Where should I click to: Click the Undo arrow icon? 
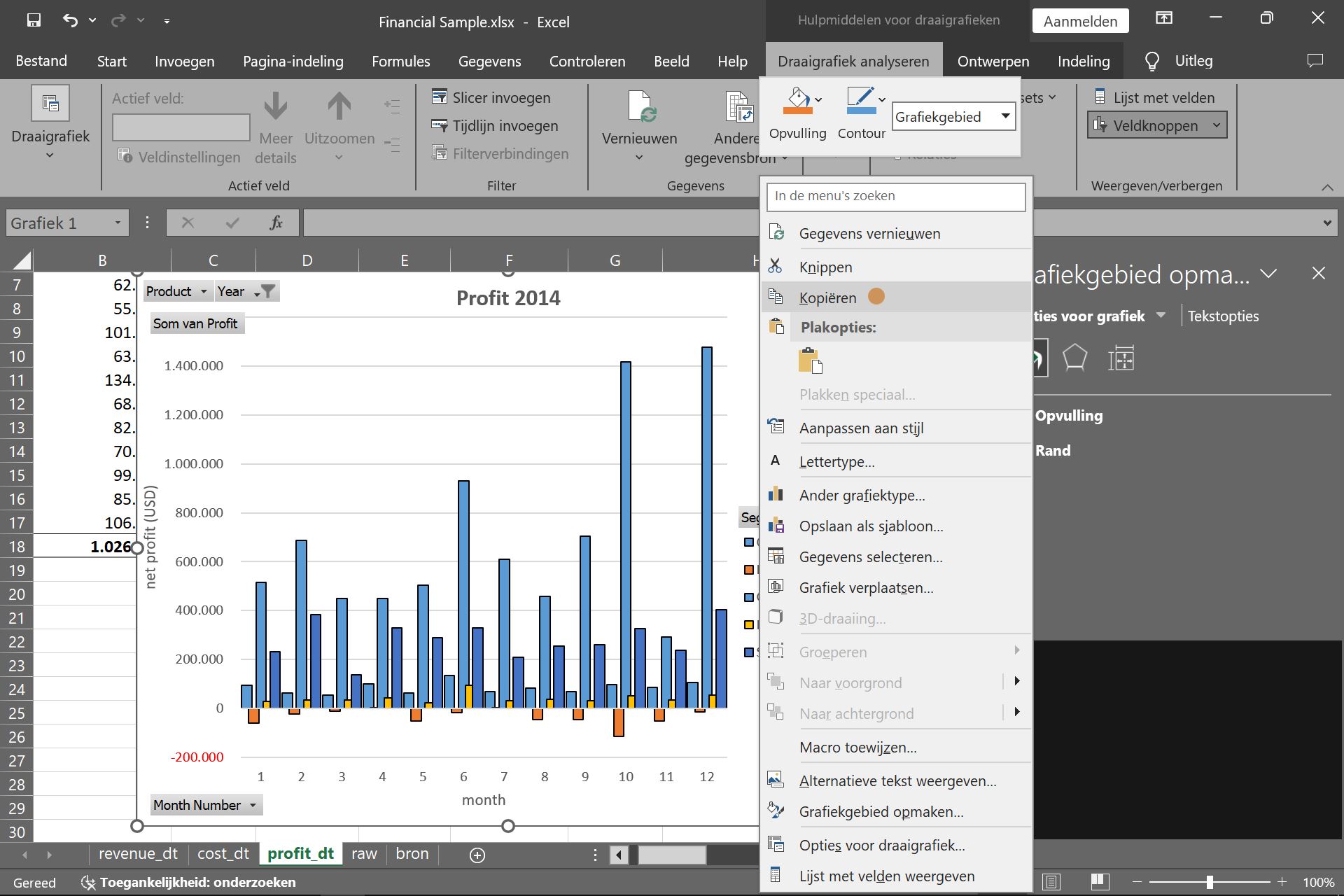click(70, 20)
